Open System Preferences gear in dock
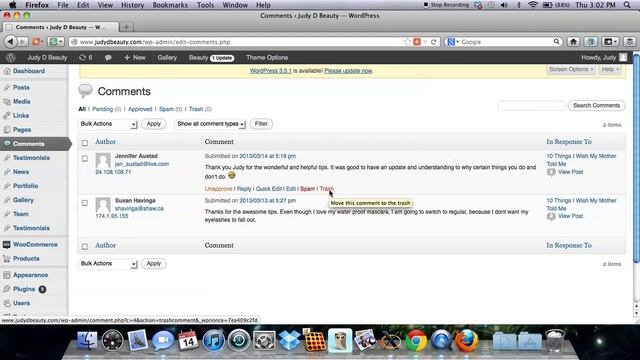The height and width of the screenshot is (360, 640). (264, 340)
